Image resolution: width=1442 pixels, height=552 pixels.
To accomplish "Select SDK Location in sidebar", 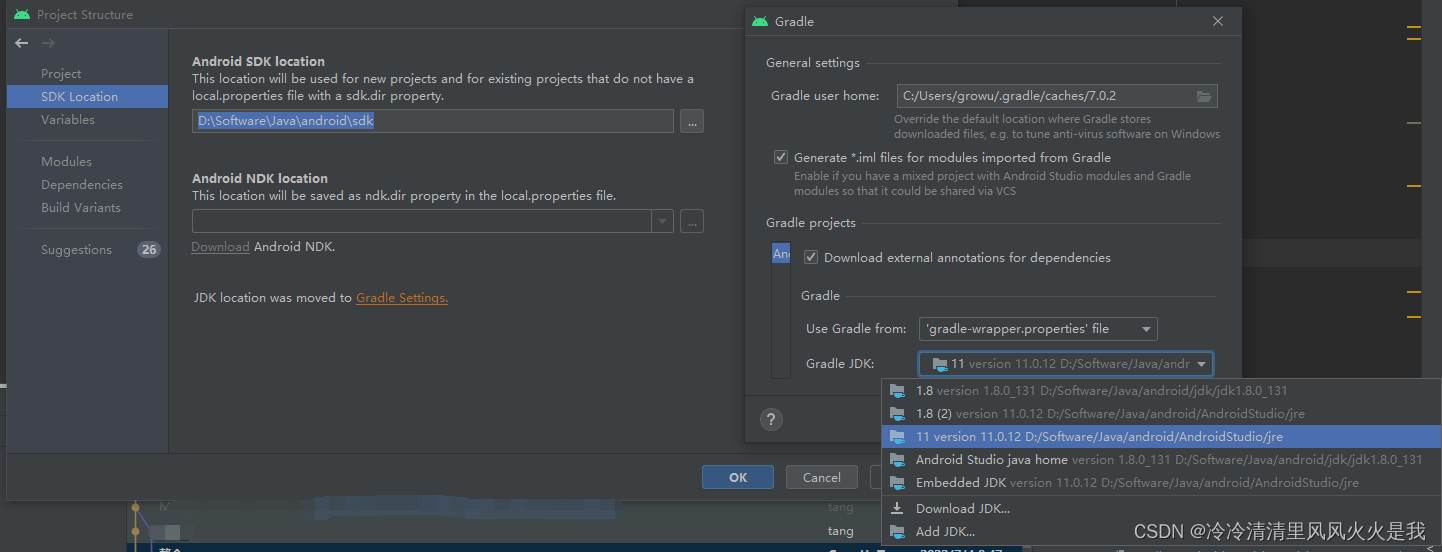I will 87,97.
